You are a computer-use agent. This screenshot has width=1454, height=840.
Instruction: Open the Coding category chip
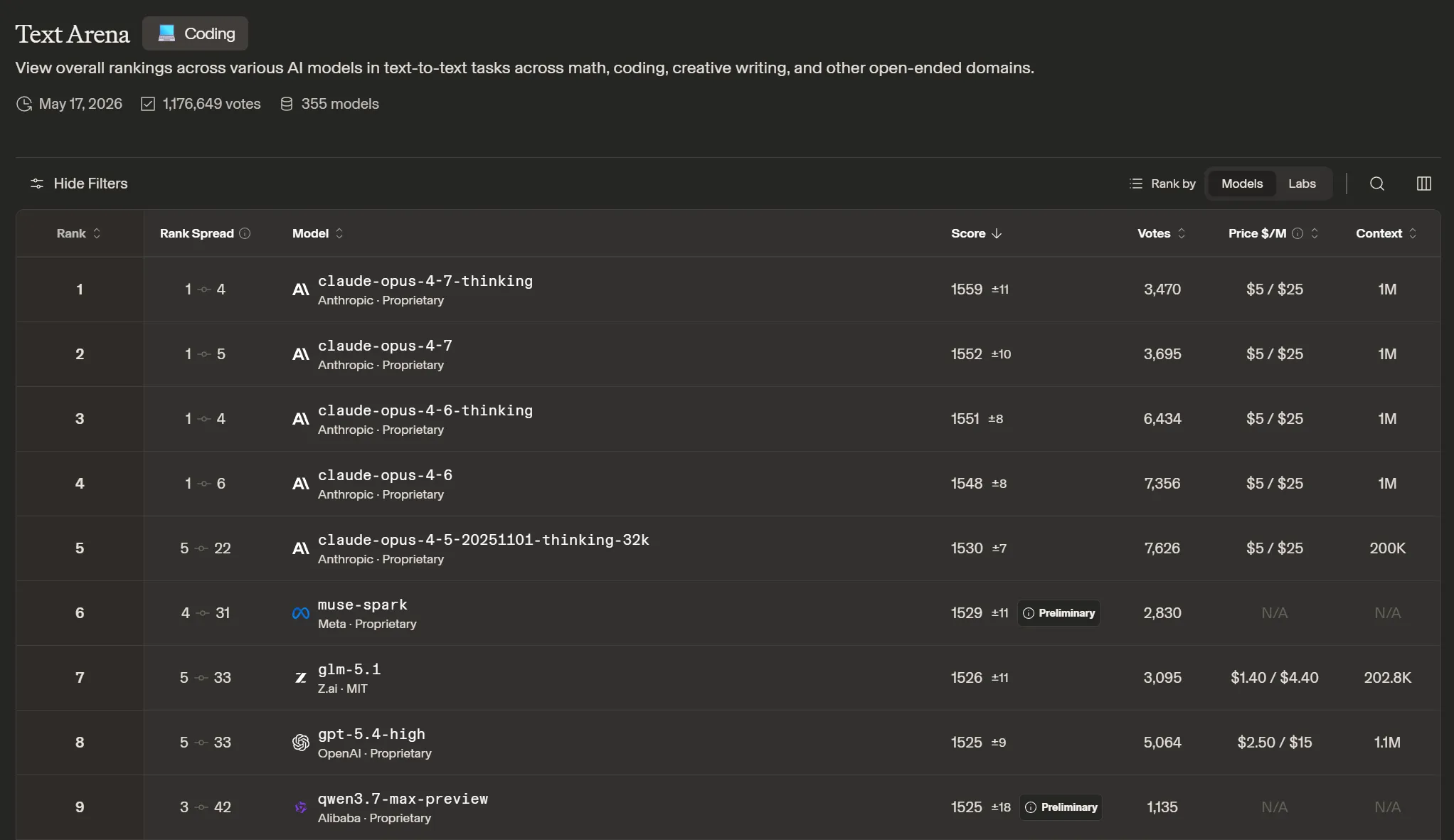[x=195, y=33]
